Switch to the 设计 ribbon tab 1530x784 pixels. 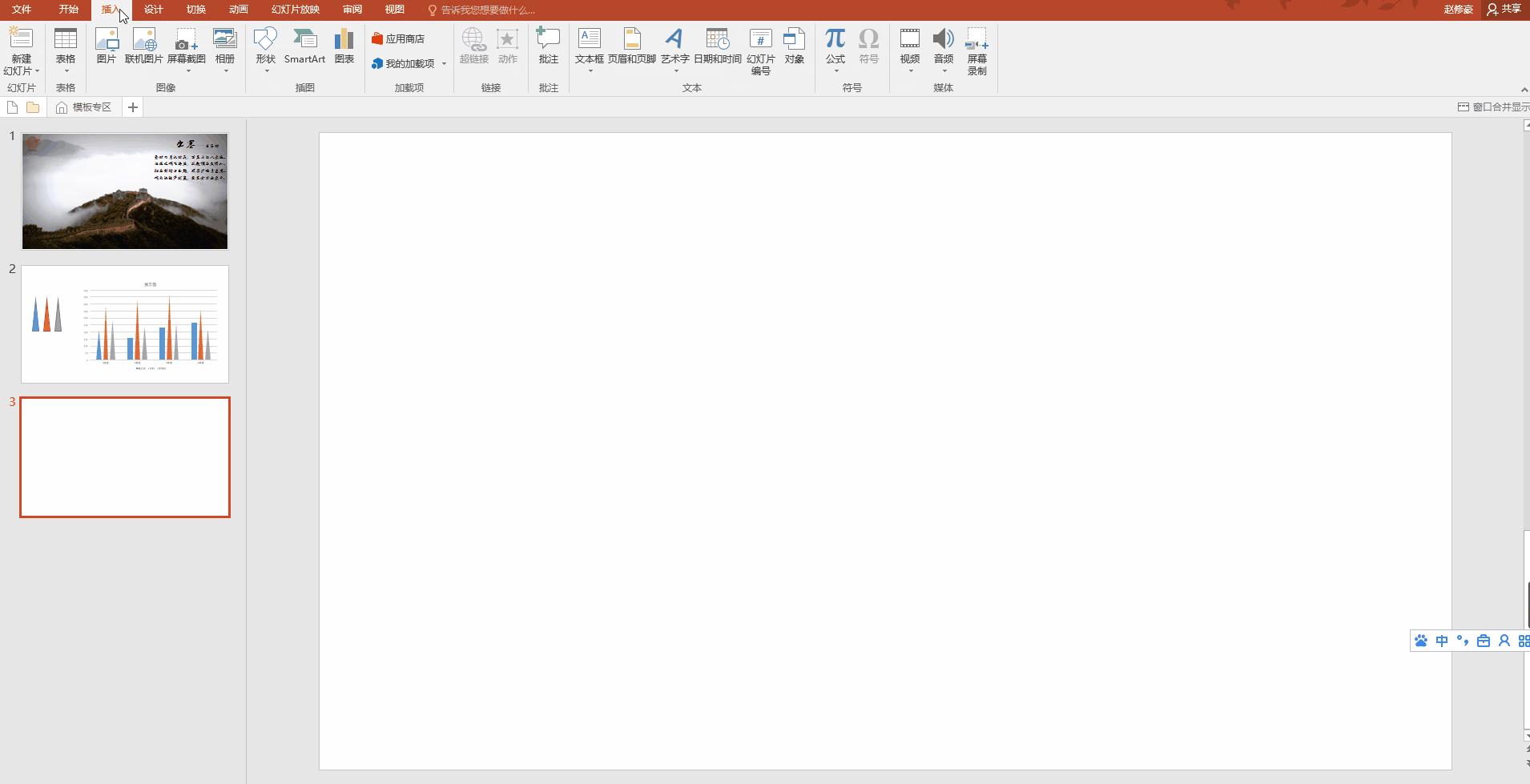[153, 10]
